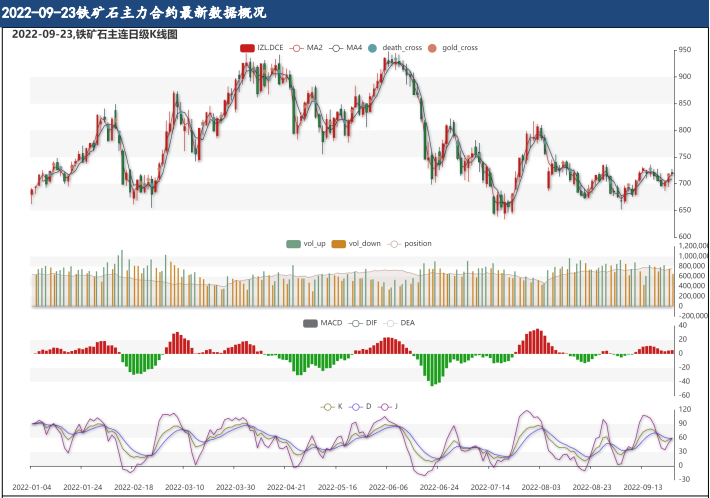Click the position line legend icon
This screenshot has width=710, height=498.
click(x=394, y=243)
